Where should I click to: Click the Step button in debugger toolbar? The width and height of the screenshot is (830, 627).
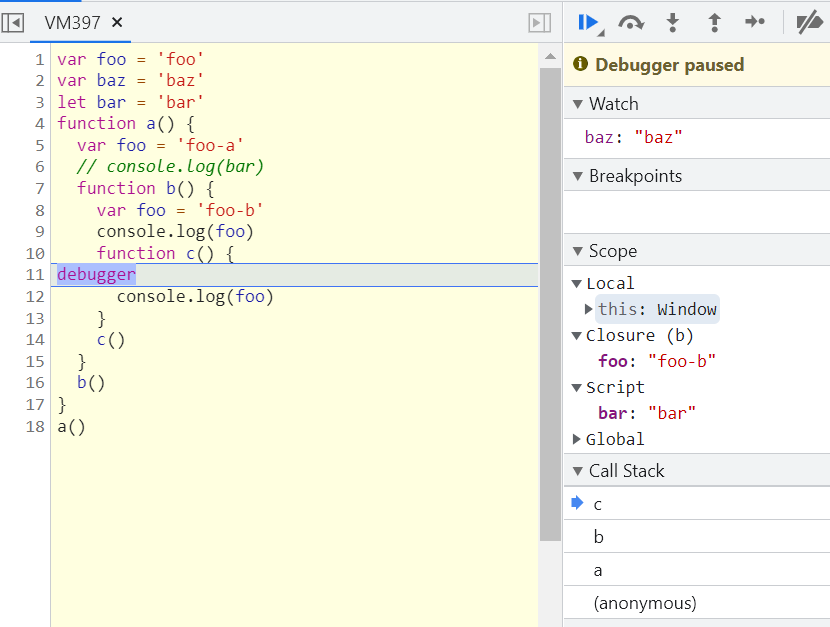click(755, 22)
